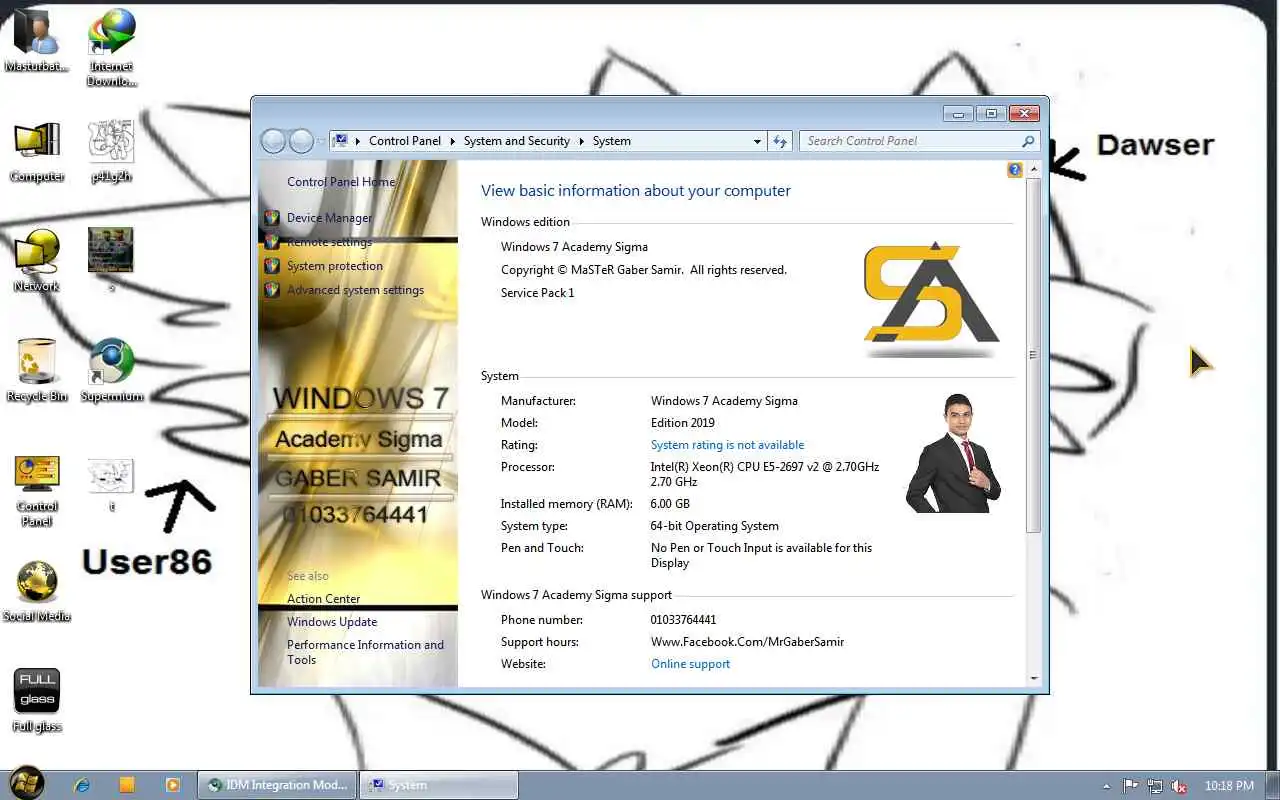This screenshot has width=1280, height=800.
Task: Click the Control Panel icon in the address bar
Action: tap(340, 141)
